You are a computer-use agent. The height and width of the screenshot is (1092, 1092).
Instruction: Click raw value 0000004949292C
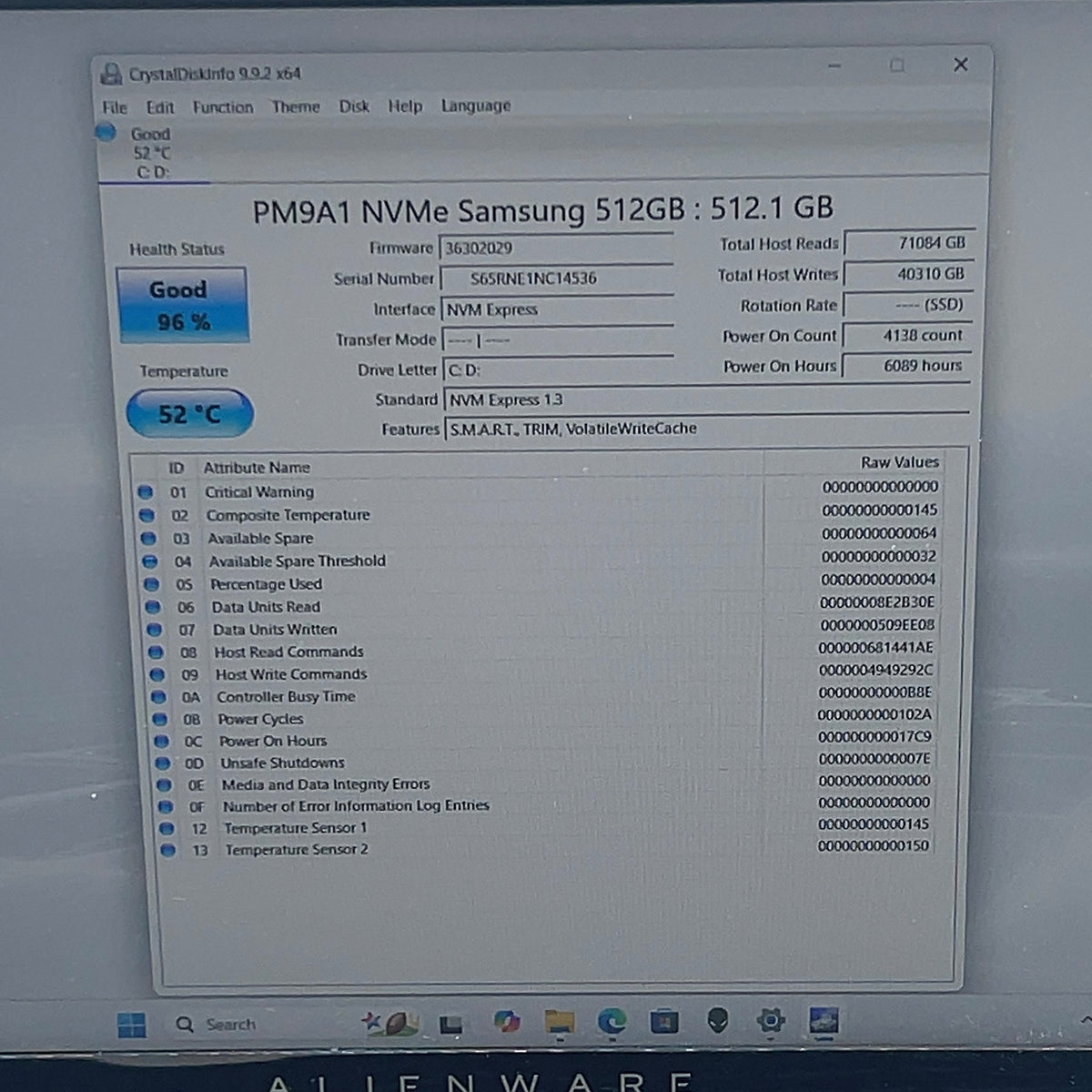(875, 671)
